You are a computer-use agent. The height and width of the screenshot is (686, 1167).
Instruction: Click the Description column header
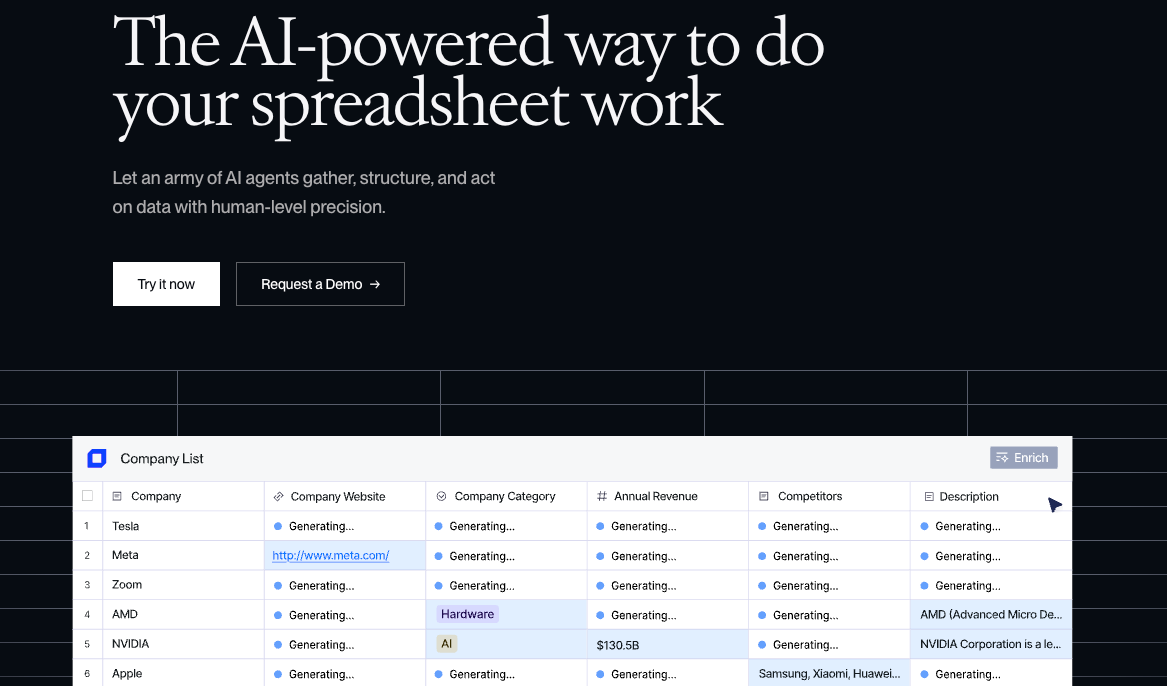point(991,496)
